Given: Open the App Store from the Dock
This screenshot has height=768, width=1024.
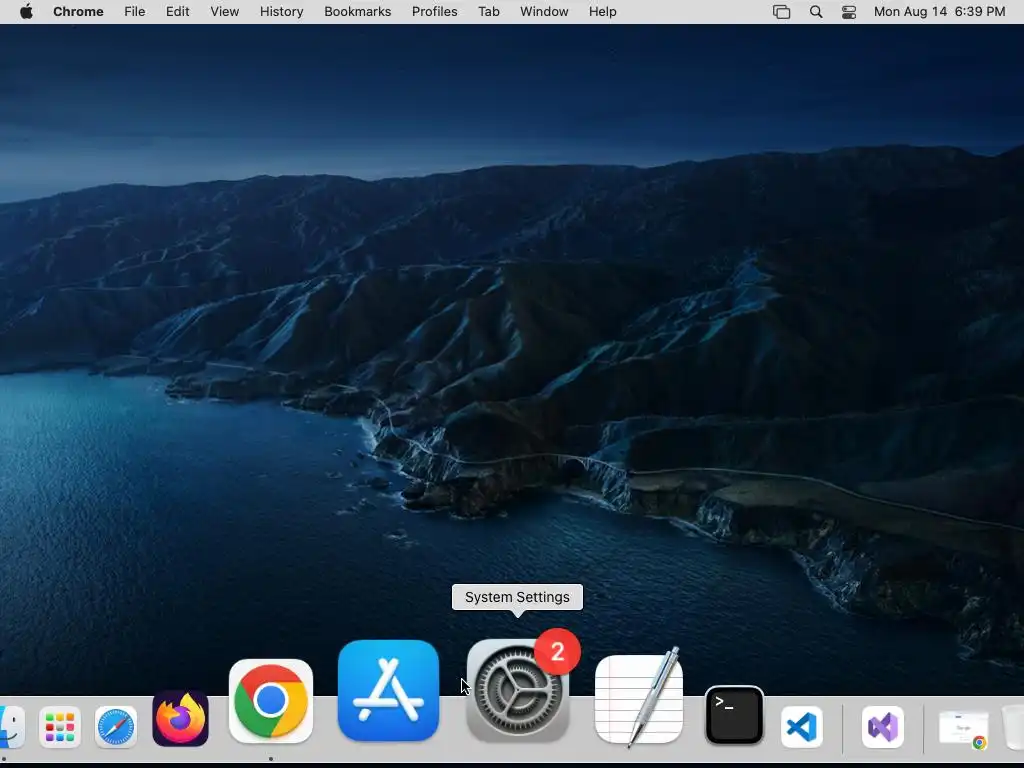Looking at the screenshot, I should [x=389, y=690].
